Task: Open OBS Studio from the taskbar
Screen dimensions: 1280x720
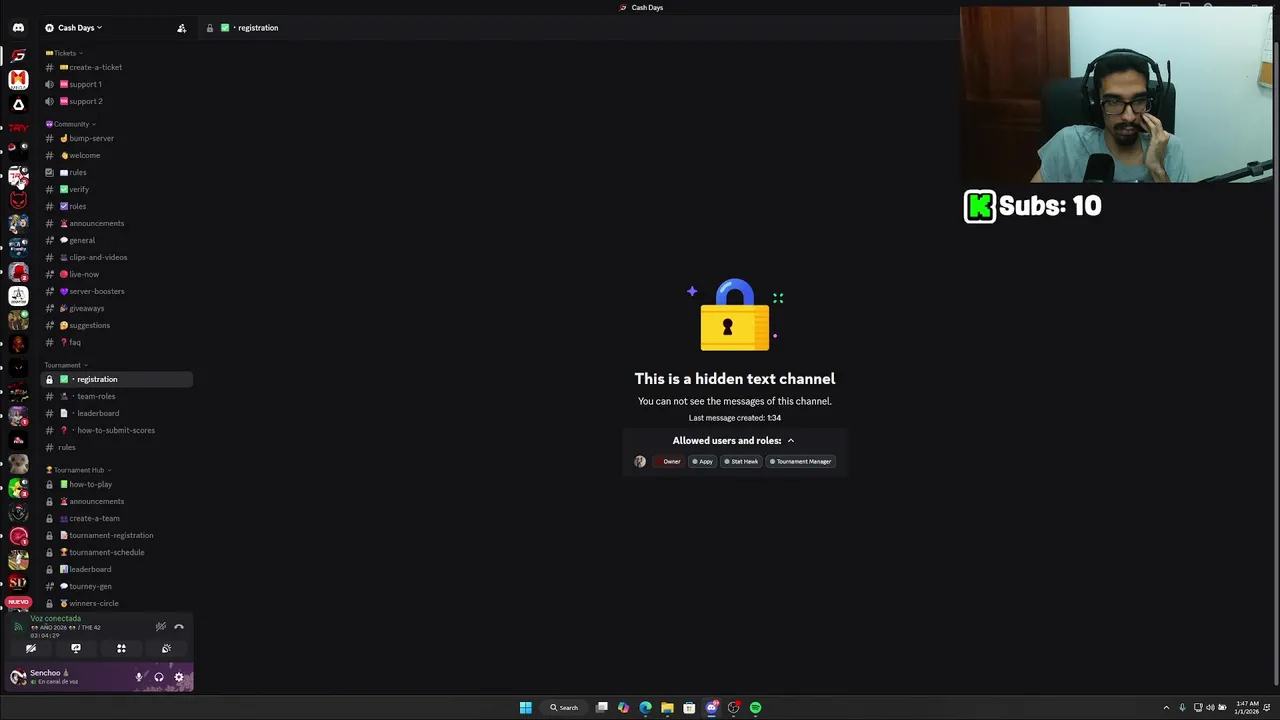Action: tap(733, 708)
